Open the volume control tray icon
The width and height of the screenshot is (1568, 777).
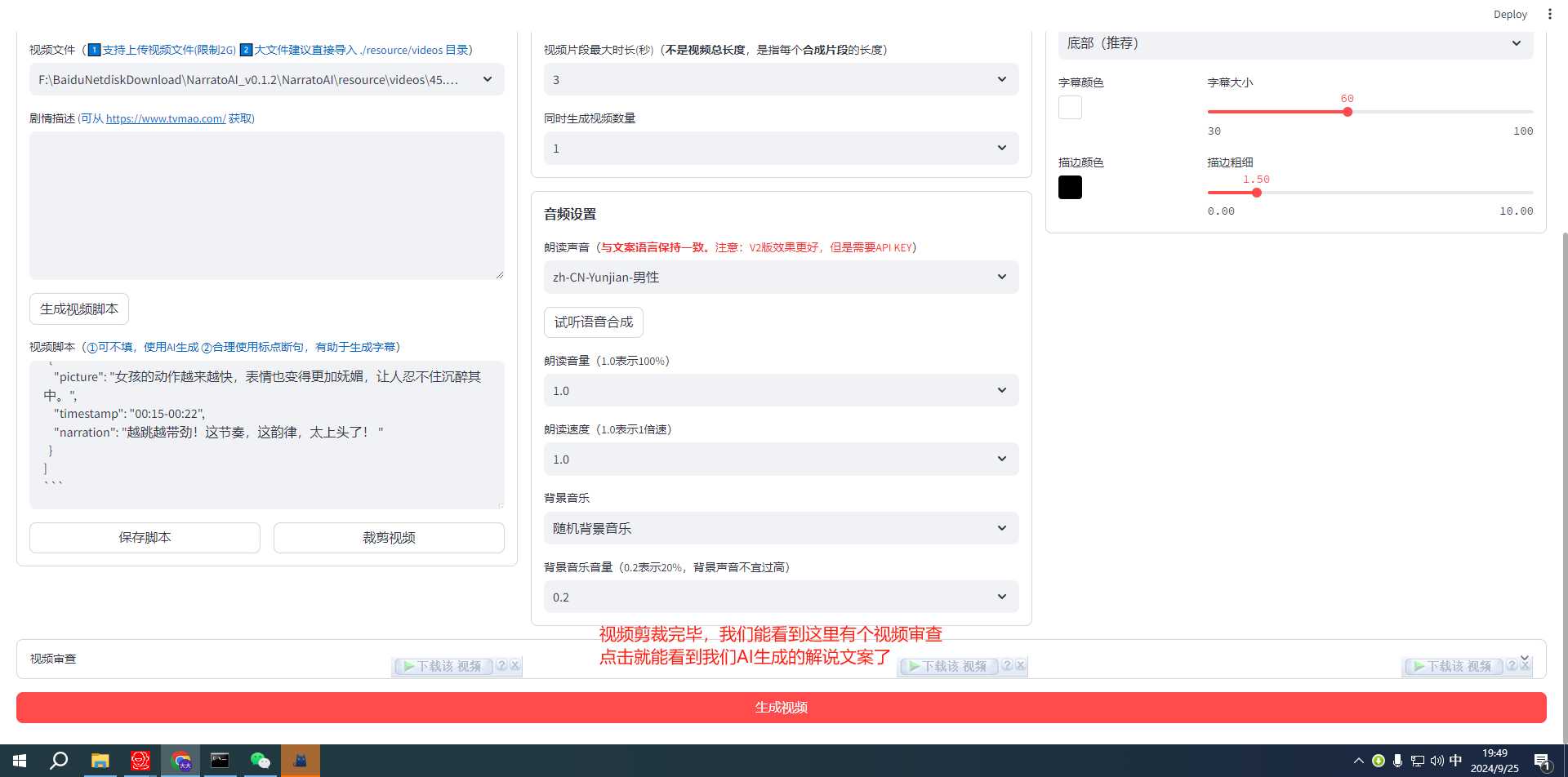coord(1437,761)
